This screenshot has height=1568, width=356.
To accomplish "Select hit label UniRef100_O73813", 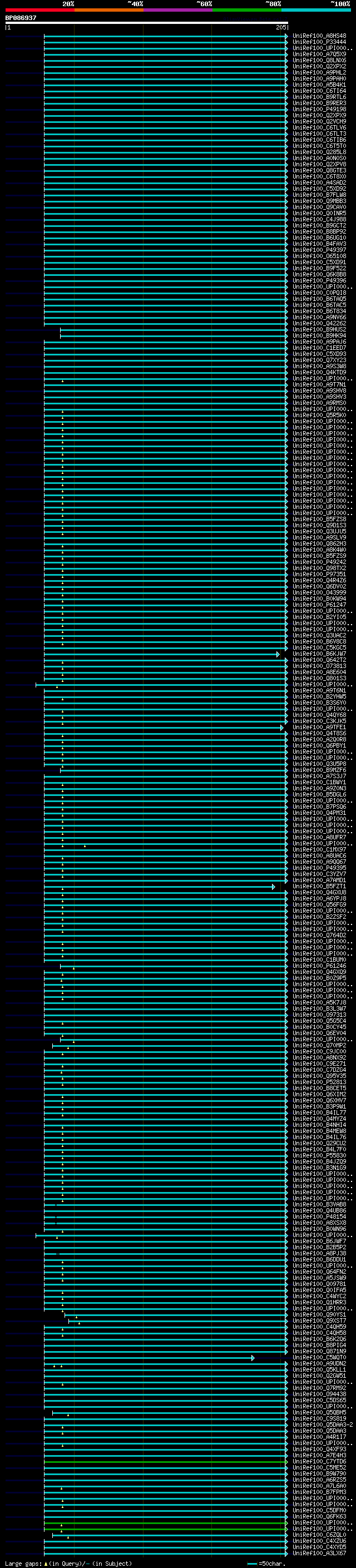I will click(x=319, y=666).
